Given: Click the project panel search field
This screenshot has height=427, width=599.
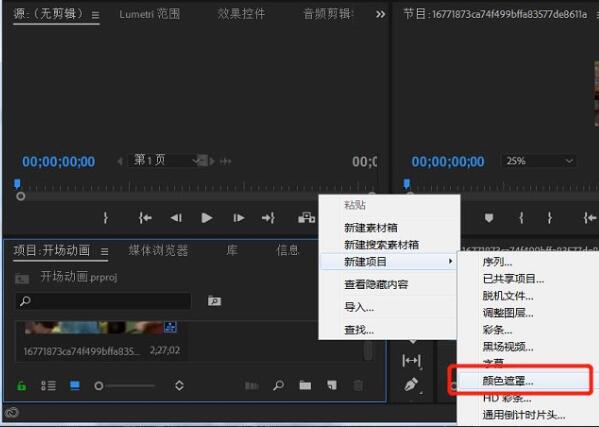Looking at the screenshot, I should point(103,301).
